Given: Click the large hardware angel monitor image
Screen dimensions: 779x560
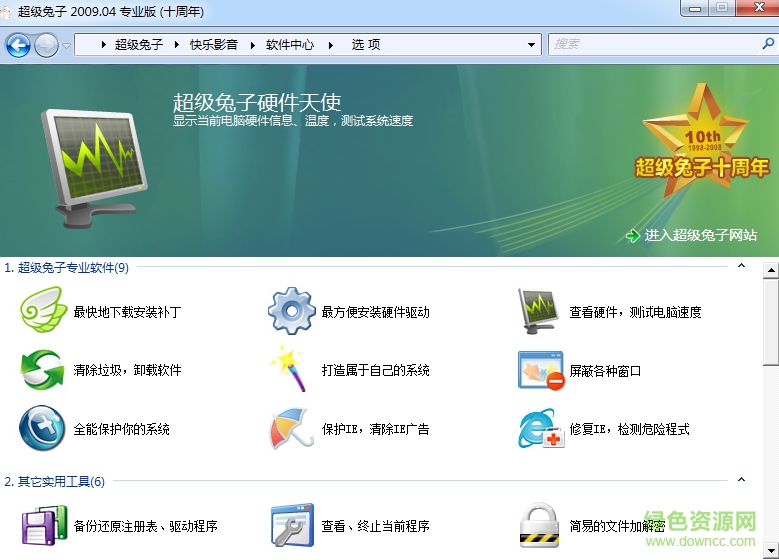Looking at the screenshot, I should 94,168.
